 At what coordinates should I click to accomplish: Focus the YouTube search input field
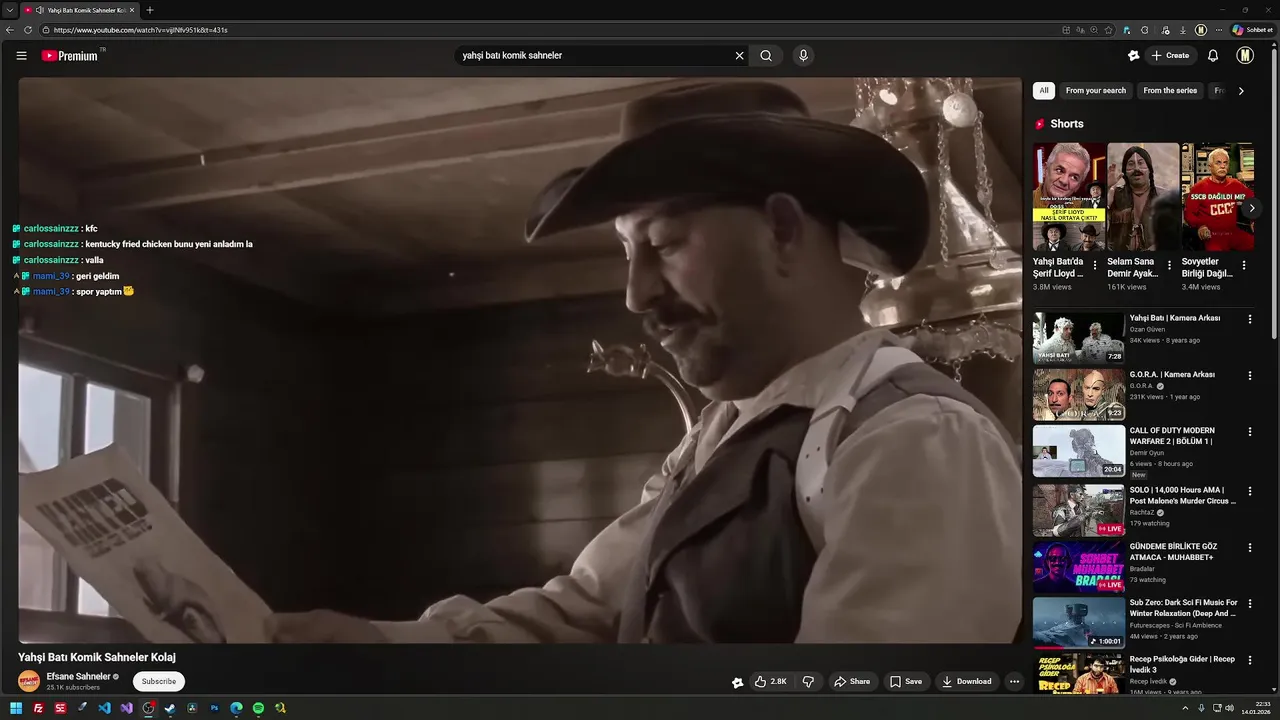[595, 56]
